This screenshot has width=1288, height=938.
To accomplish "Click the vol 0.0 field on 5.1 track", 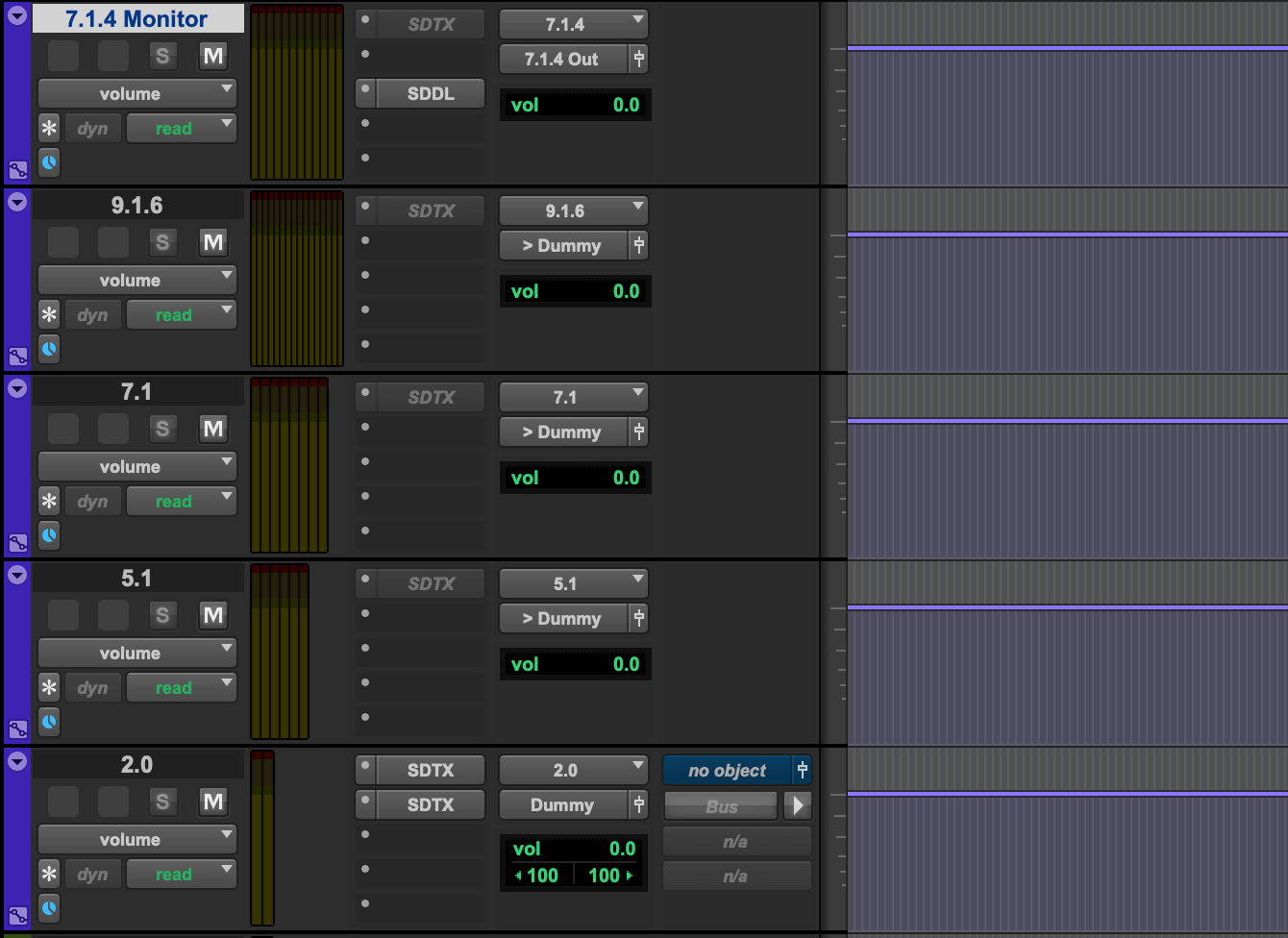I will coord(575,665).
